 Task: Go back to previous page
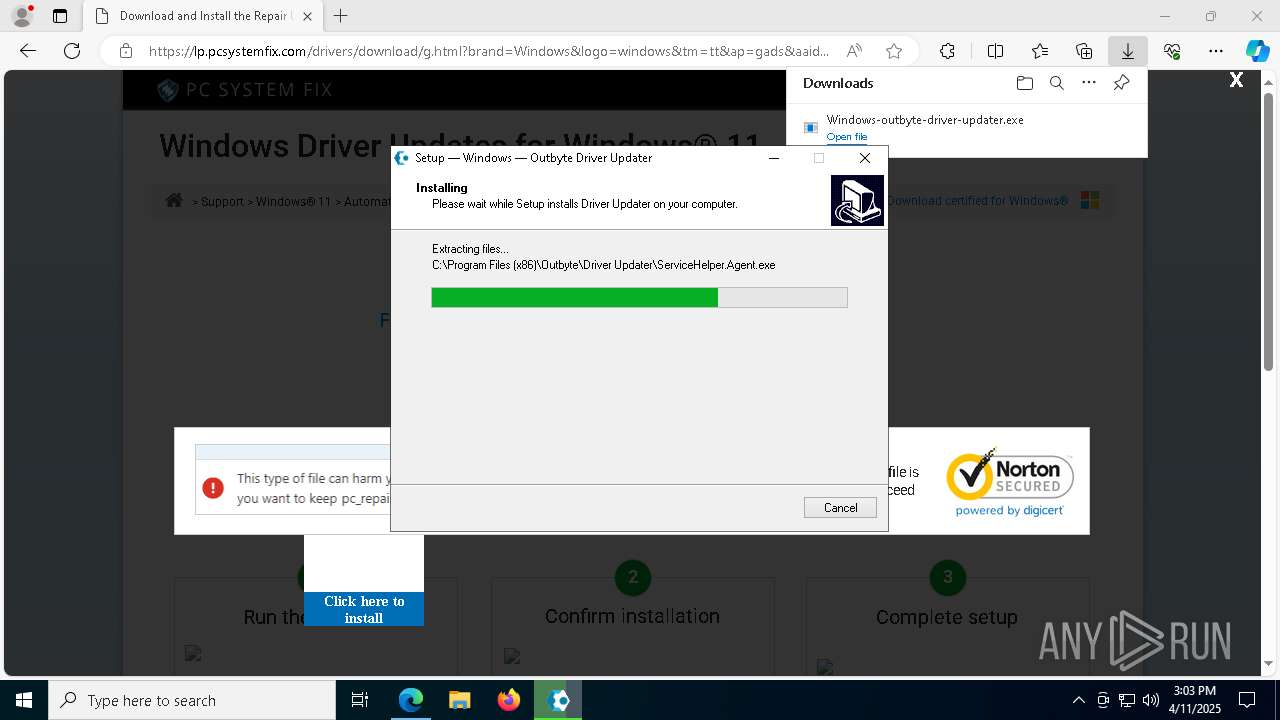coord(28,51)
